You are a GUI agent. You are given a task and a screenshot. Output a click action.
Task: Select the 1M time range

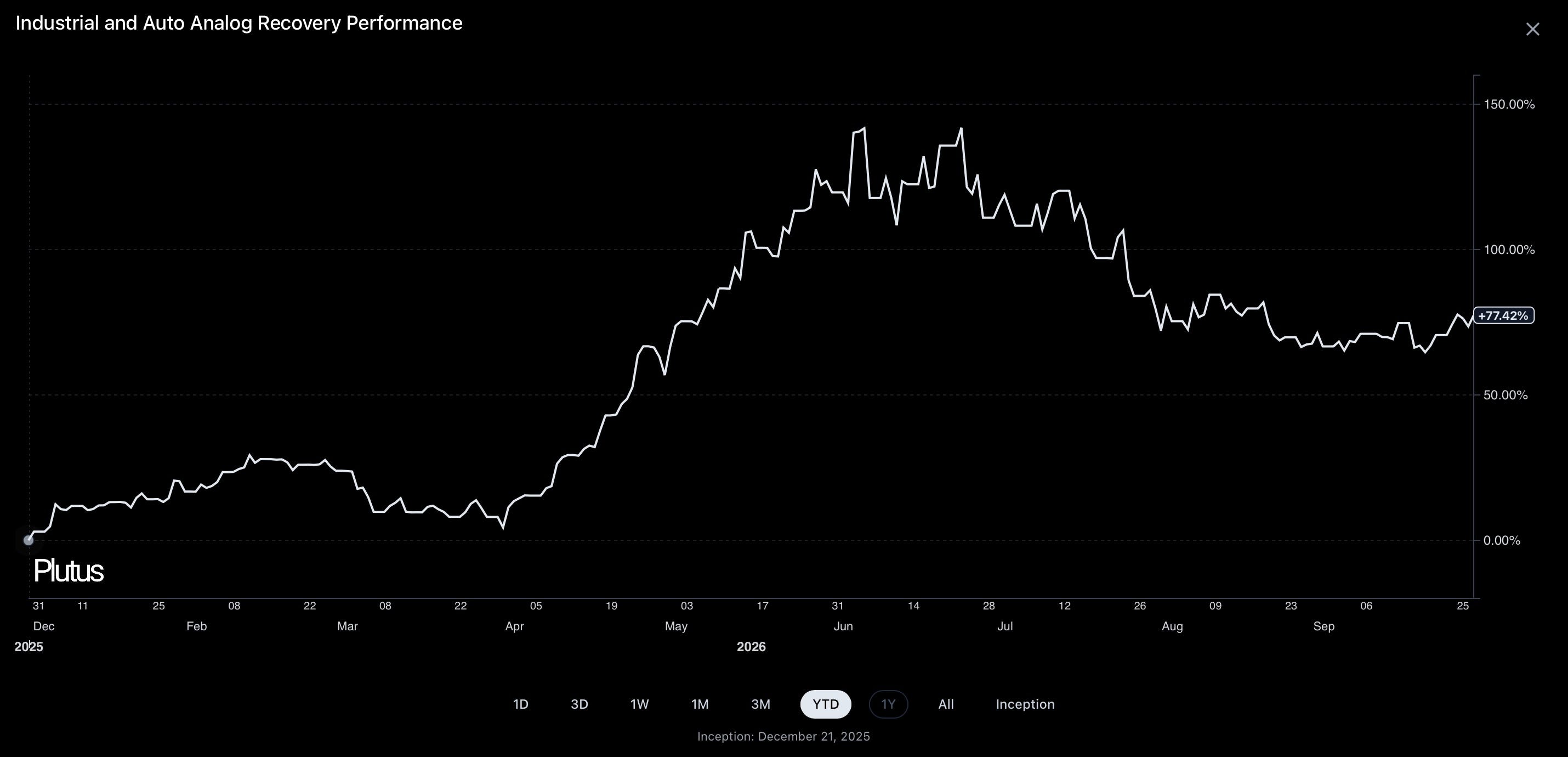pyautogui.click(x=700, y=704)
